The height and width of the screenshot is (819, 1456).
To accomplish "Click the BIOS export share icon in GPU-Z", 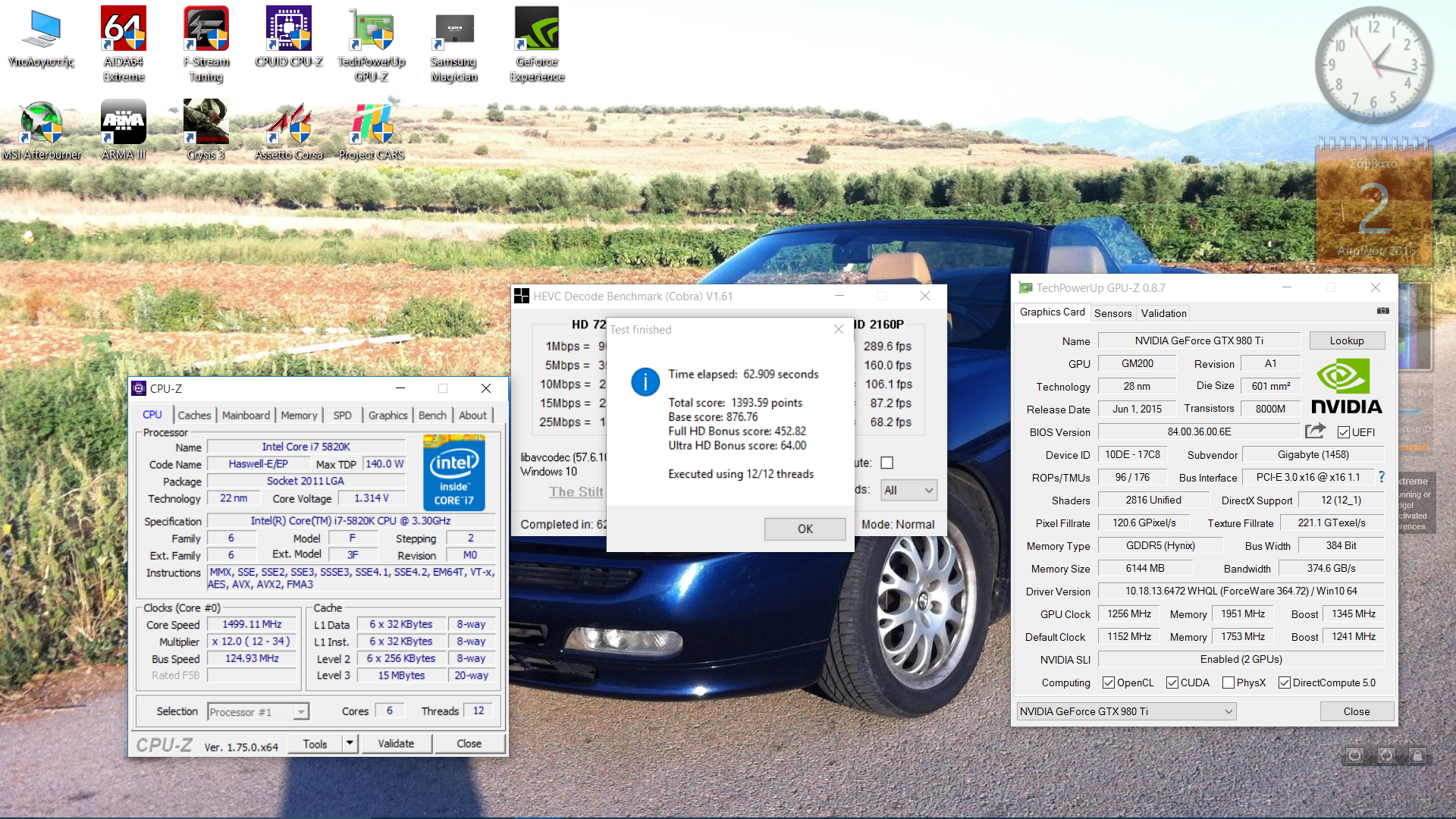I will pos(1315,431).
